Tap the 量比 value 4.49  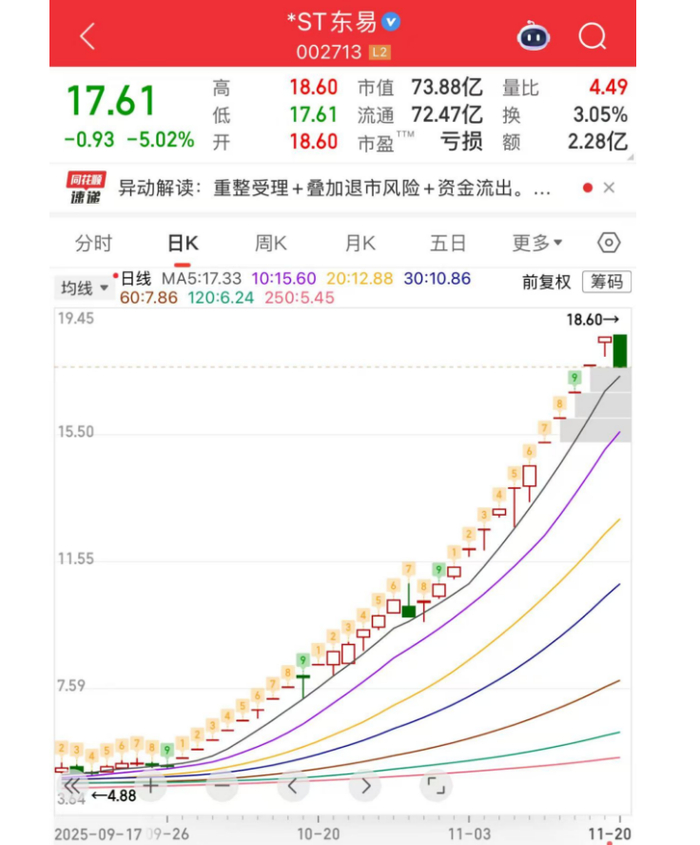(608, 87)
